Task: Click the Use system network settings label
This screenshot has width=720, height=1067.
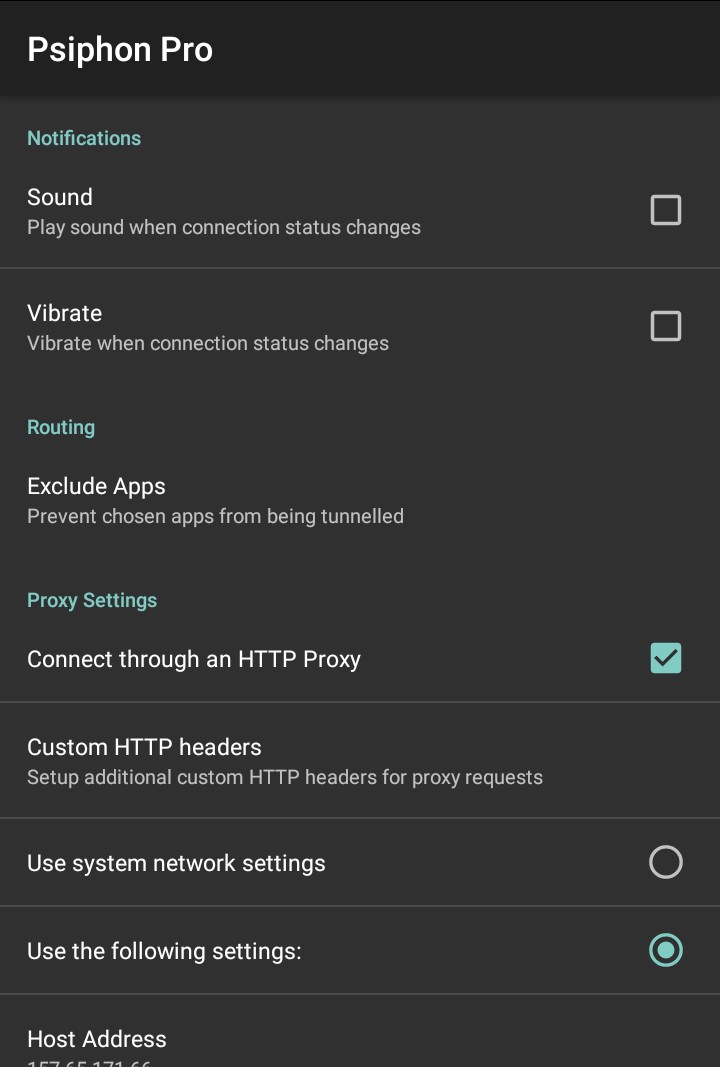Action: point(176,863)
